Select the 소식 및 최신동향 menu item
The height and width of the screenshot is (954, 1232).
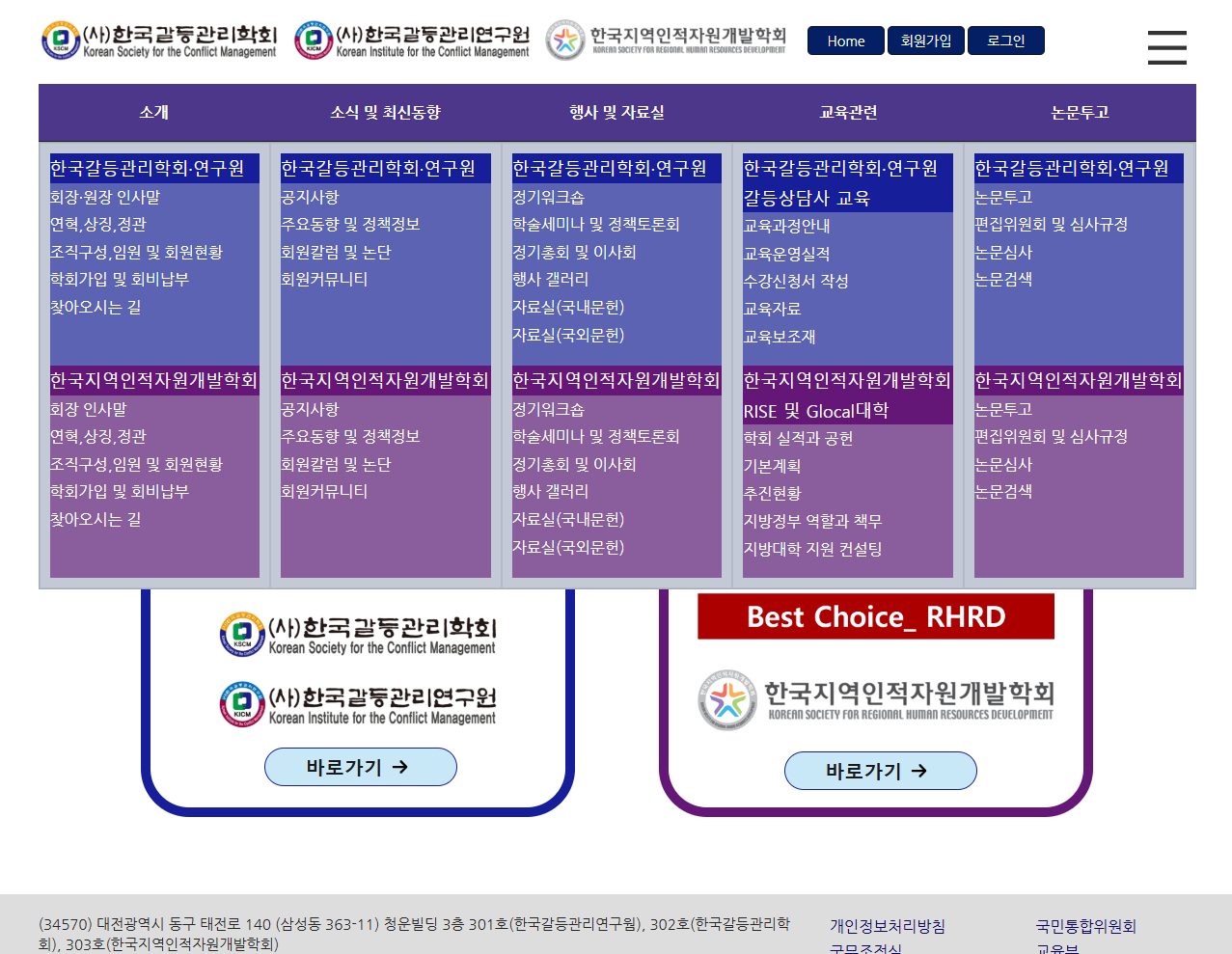(386, 112)
